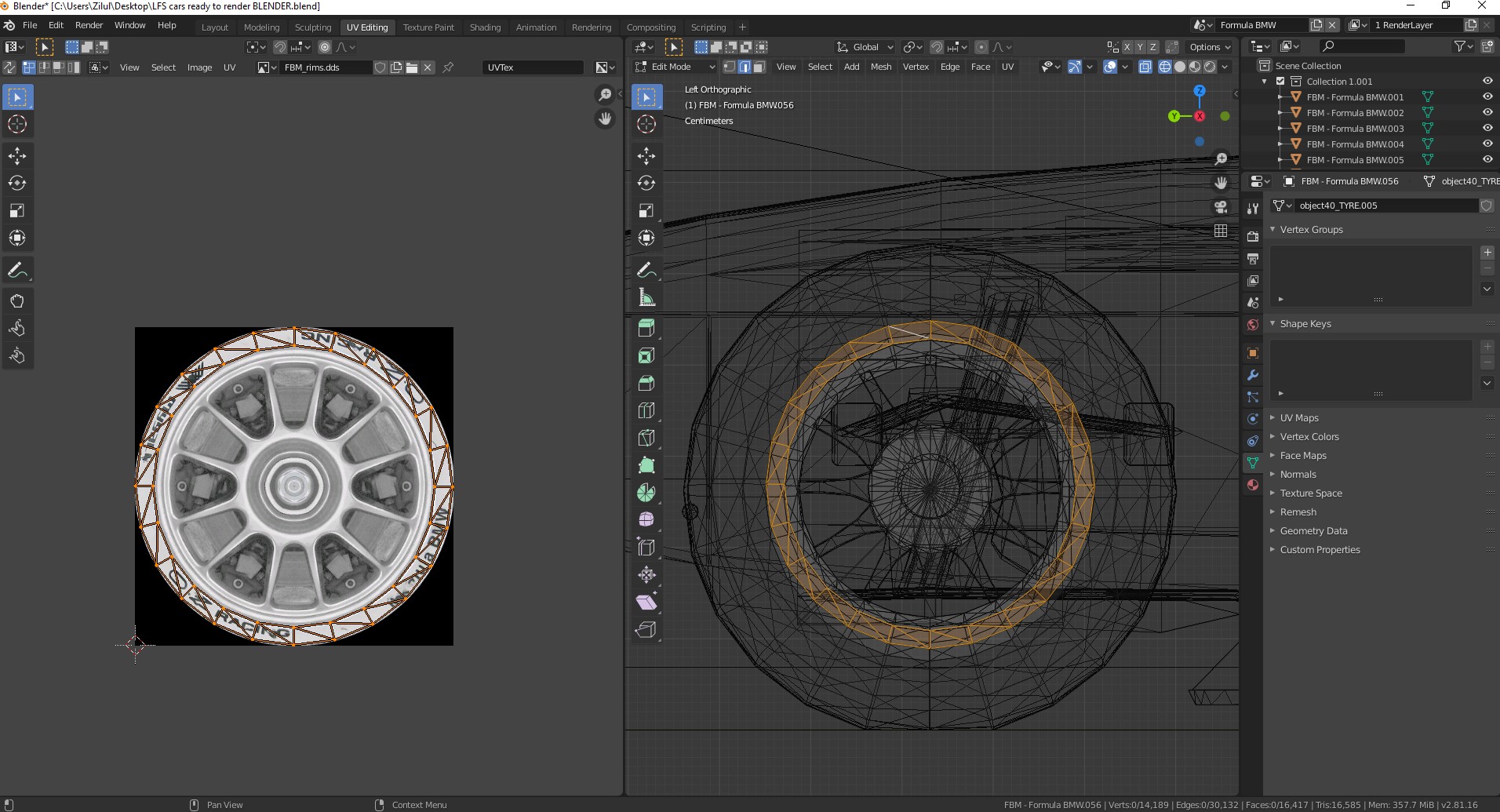Toggle camera view in 3D viewport
The image size is (1500, 812).
pyautogui.click(x=1221, y=207)
